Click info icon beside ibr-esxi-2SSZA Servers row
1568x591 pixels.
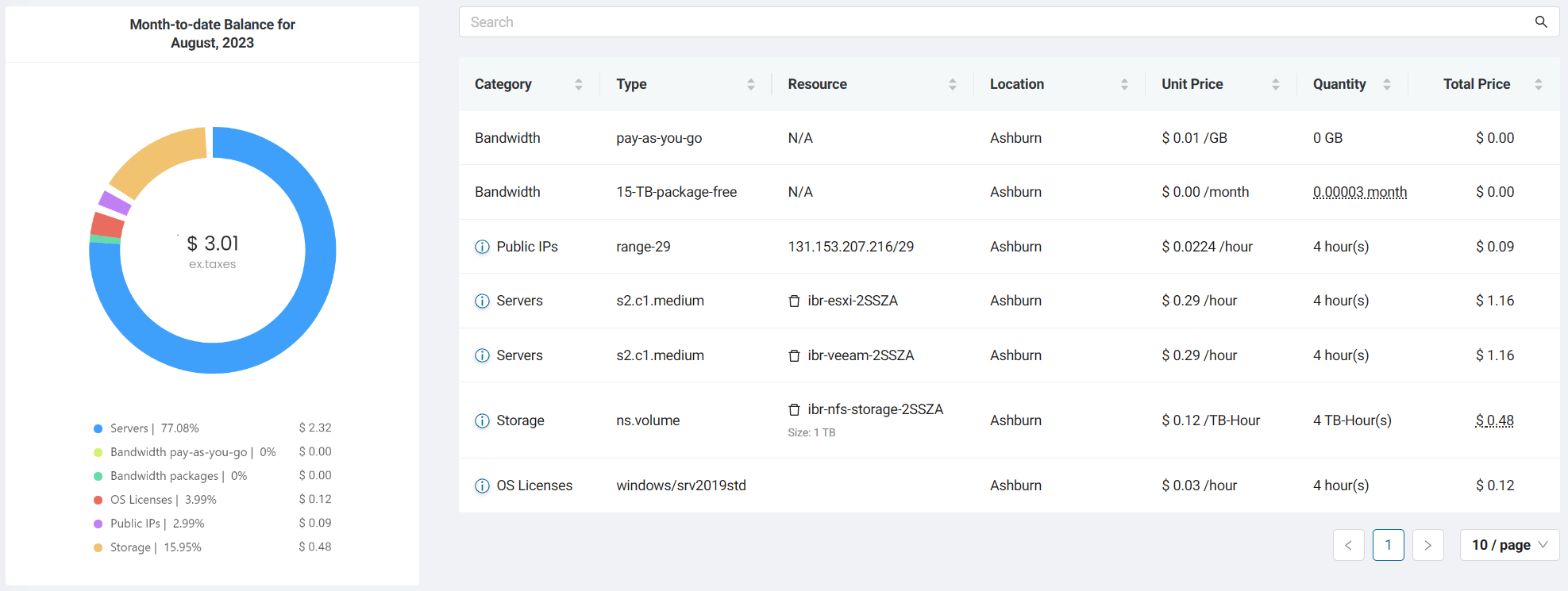482,301
